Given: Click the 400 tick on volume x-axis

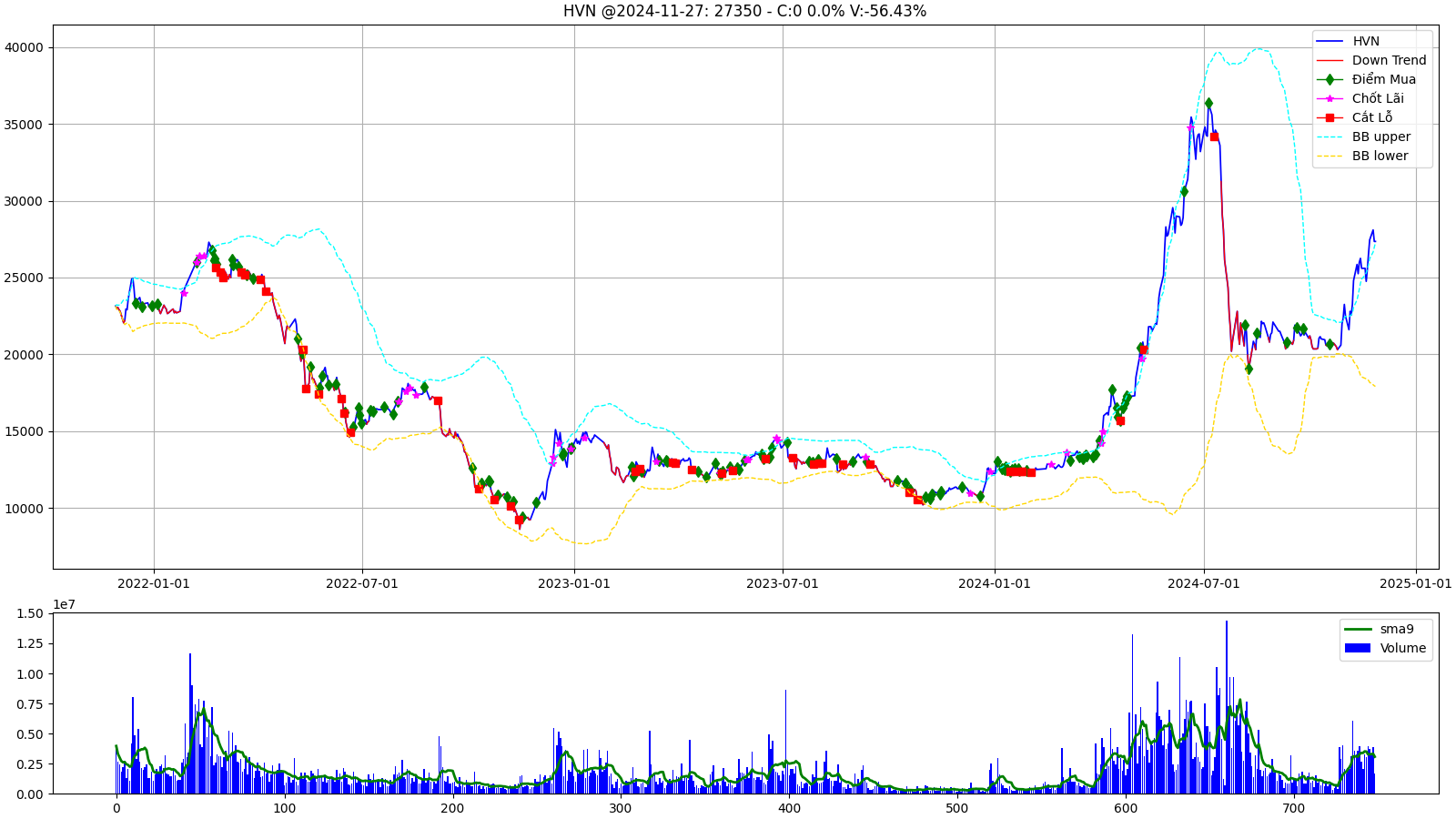Looking at the screenshot, I should (x=789, y=808).
